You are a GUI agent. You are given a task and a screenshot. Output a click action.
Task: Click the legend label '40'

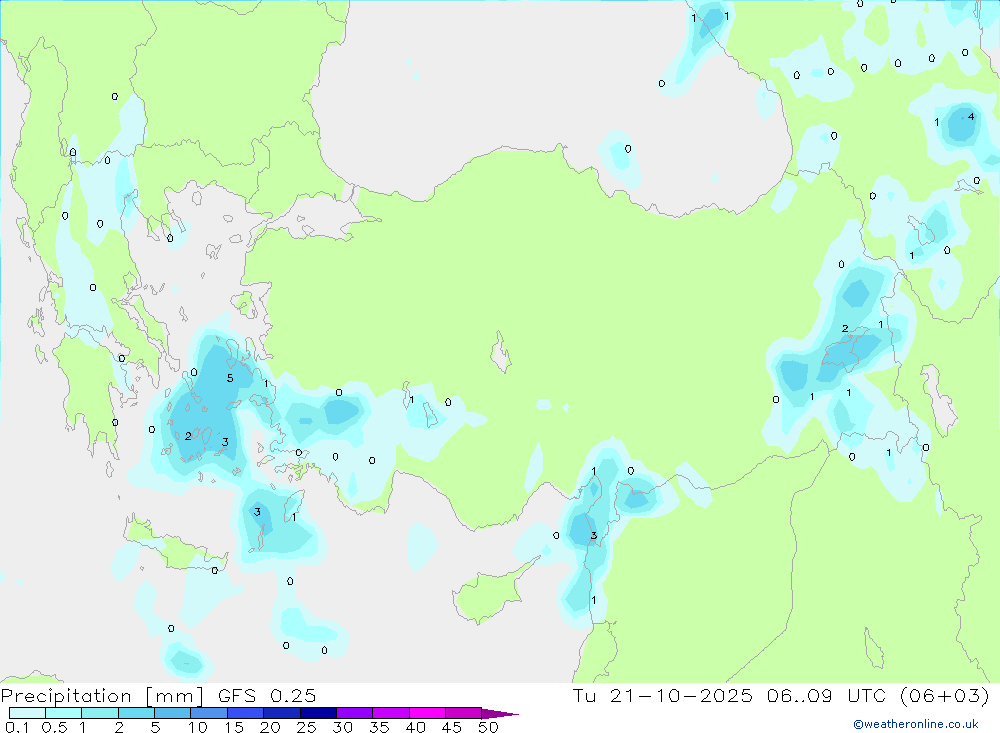[x=416, y=727]
